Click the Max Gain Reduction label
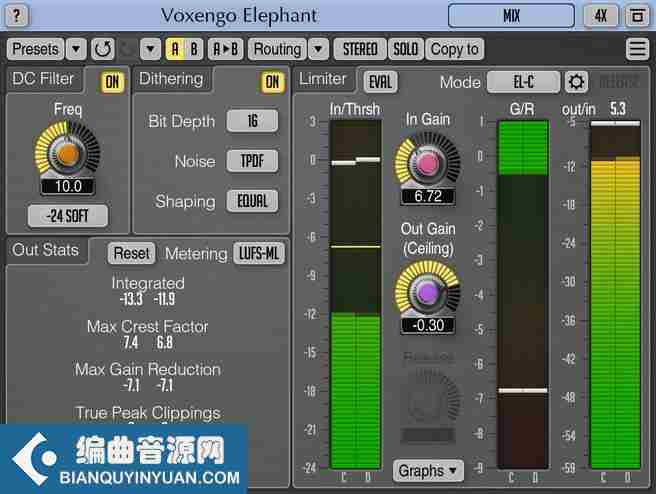 coord(148,369)
